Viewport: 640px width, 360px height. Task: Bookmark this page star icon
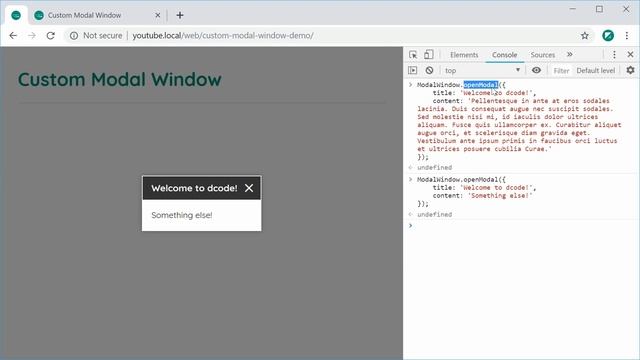pos(584,36)
